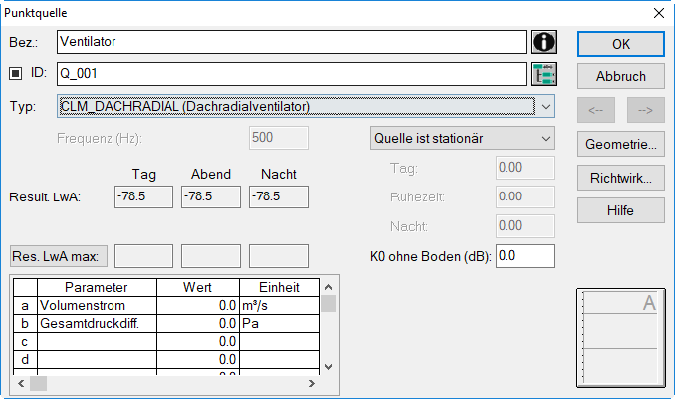The image size is (675, 399).
Task: Click the Pa unit cell
Action: (x=279, y=323)
